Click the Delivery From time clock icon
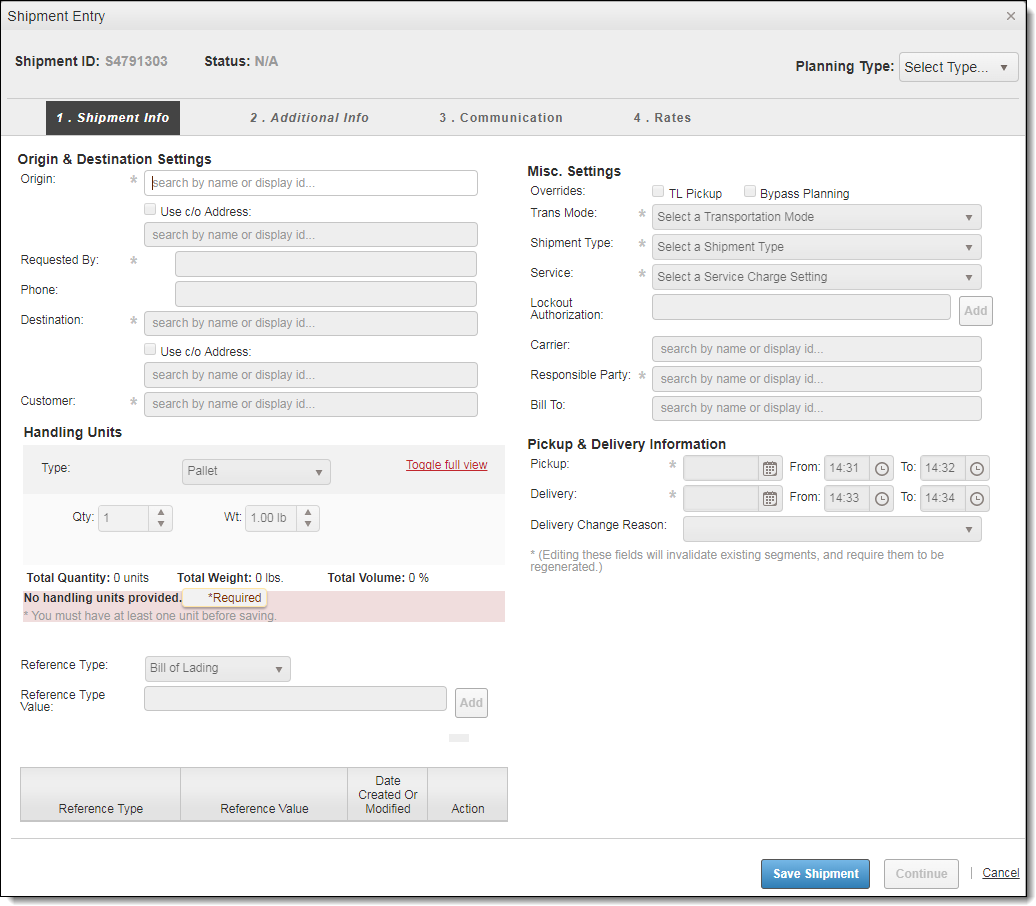Image resolution: width=1036 pixels, height=906 pixels. coord(881,498)
